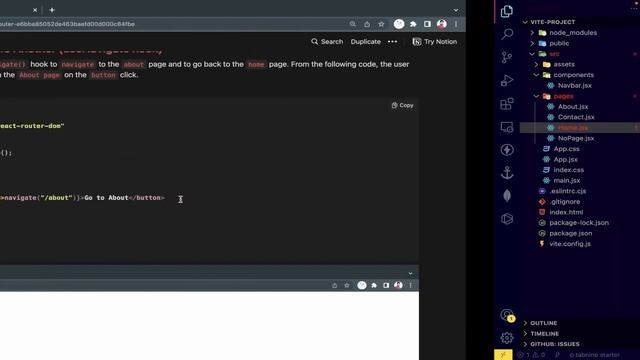Open Contact.jsx in the explorer
The height and width of the screenshot is (360, 640).
click(x=576, y=118)
